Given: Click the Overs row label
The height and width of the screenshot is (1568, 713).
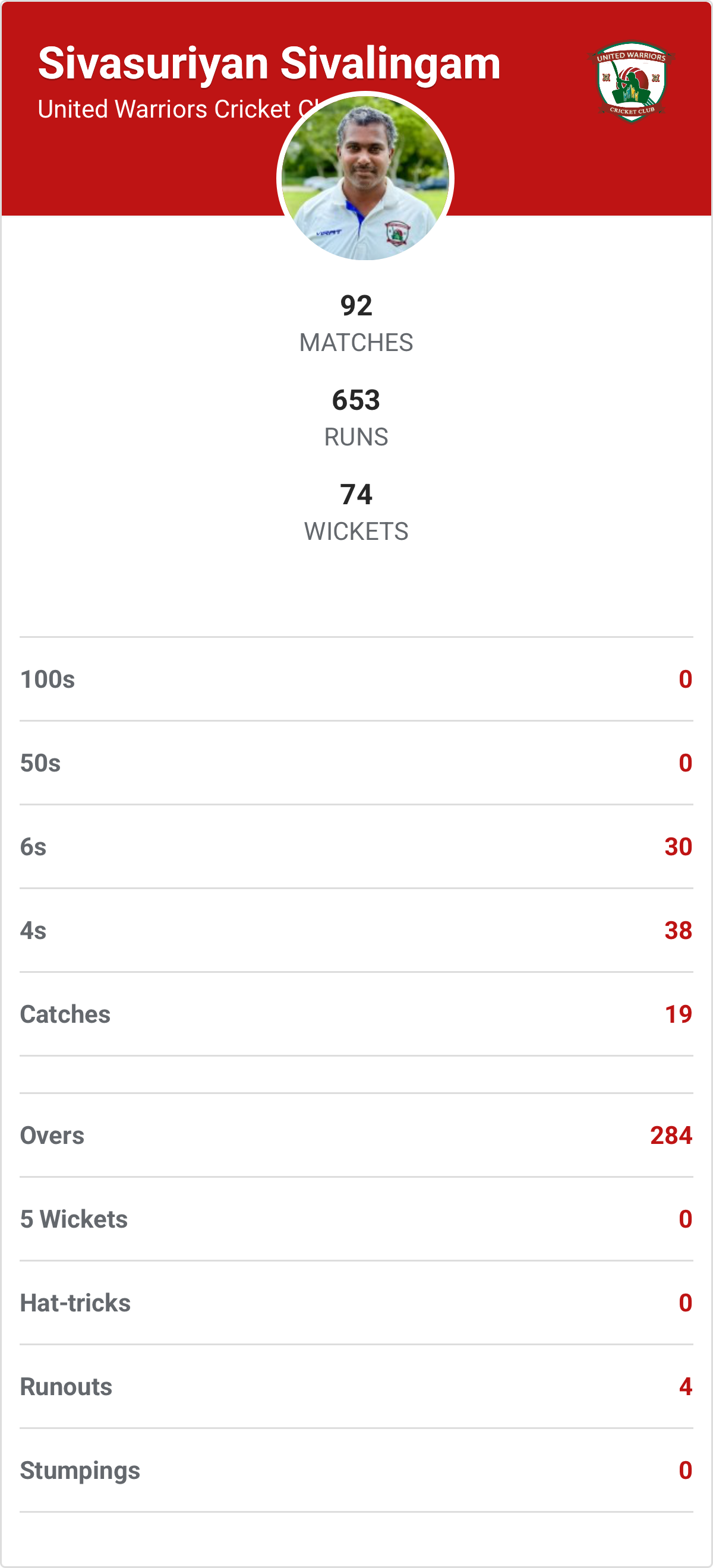Looking at the screenshot, I should click(52, 1136).
